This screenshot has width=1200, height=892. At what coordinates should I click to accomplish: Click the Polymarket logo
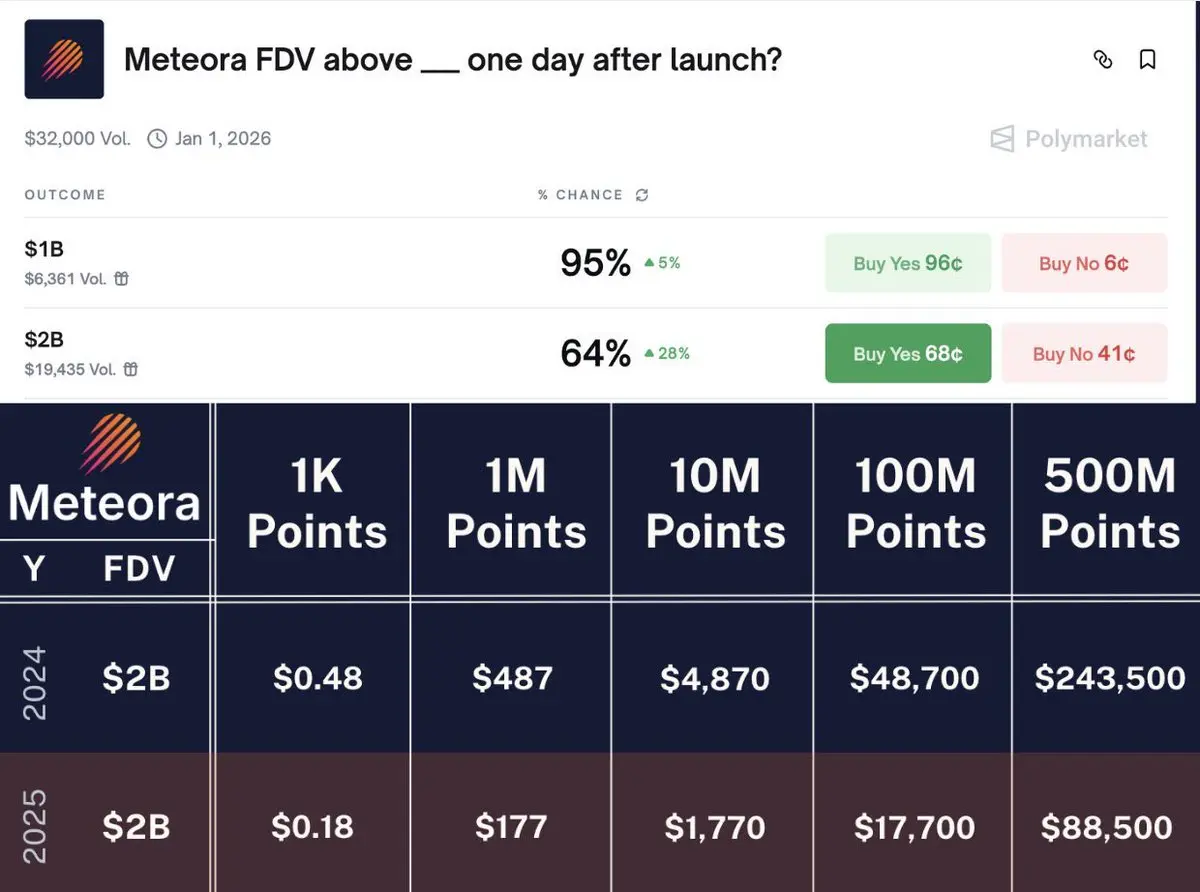pos(1068,139)
